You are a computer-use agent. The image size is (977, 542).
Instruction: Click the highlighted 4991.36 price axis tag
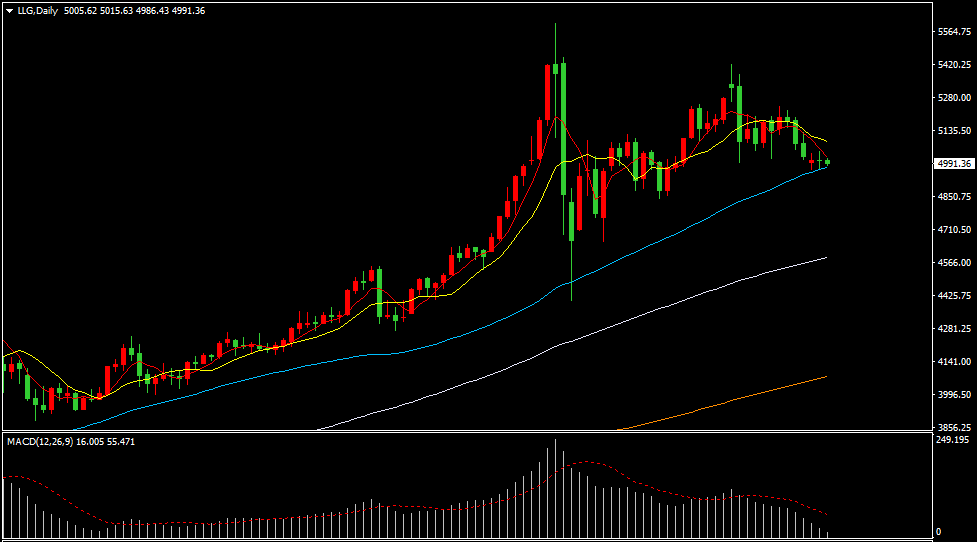pyautogui.click(x=954, y=164)
